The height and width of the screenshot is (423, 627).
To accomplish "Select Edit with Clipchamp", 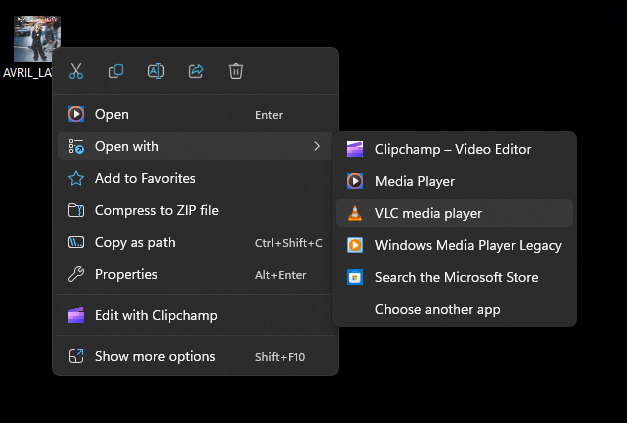I will click(x=195, y=315).
